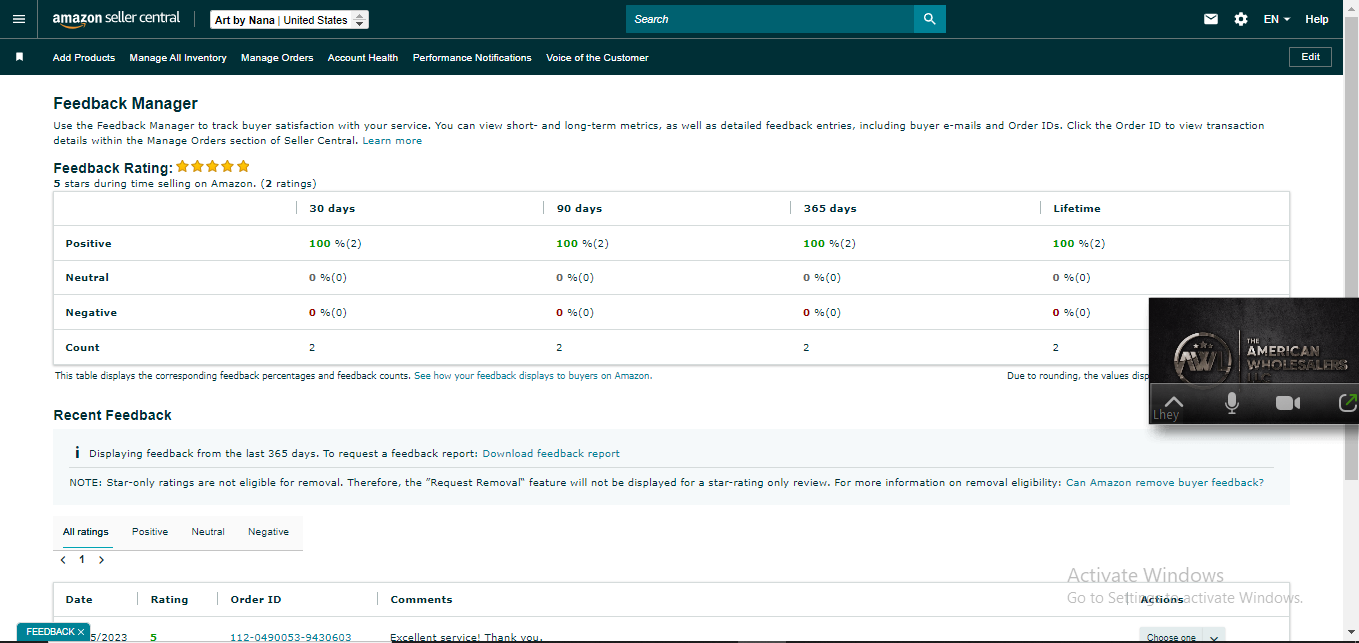Open the Help link

click(x=1317, y=19)
